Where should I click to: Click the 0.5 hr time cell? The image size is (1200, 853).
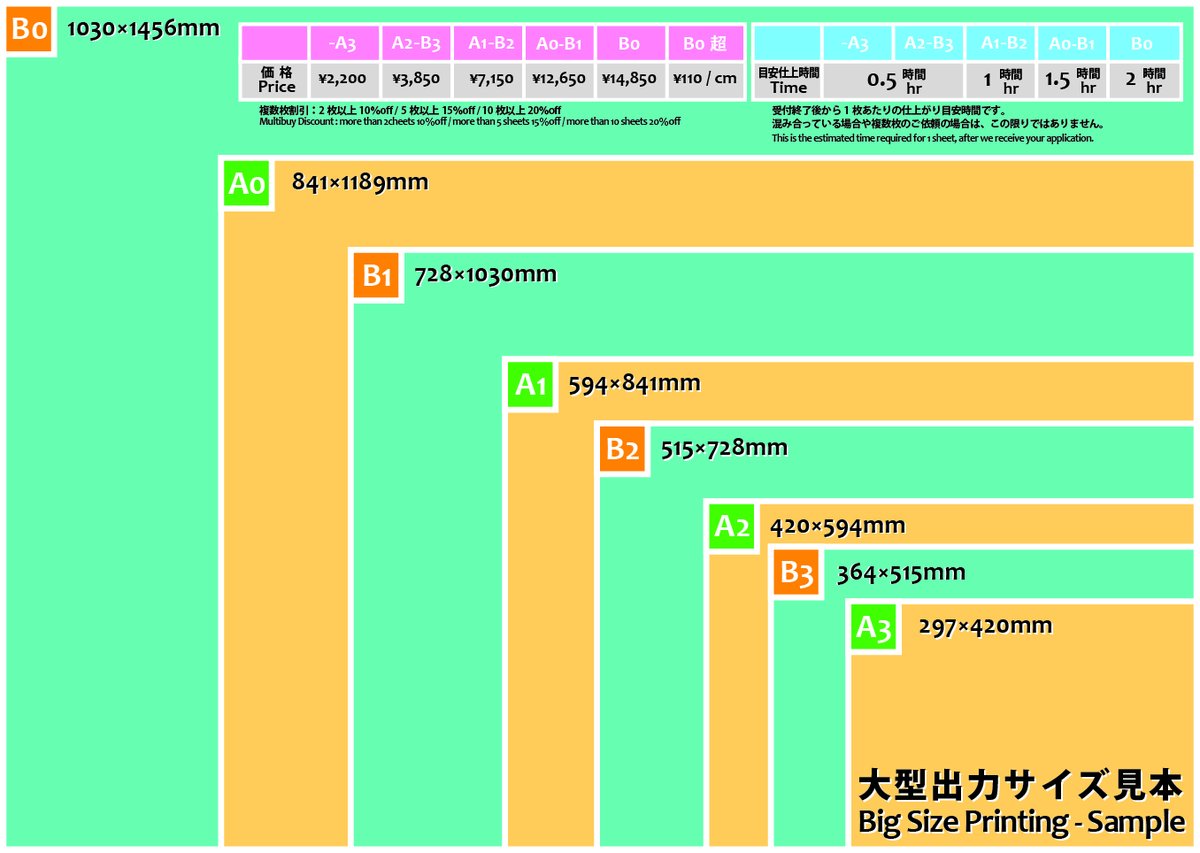(893, 80)
